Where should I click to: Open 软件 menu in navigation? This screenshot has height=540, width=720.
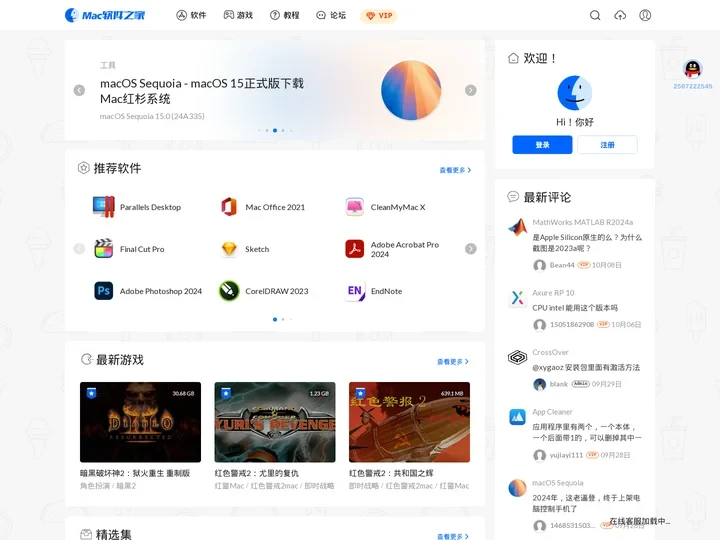pos(191,16)
